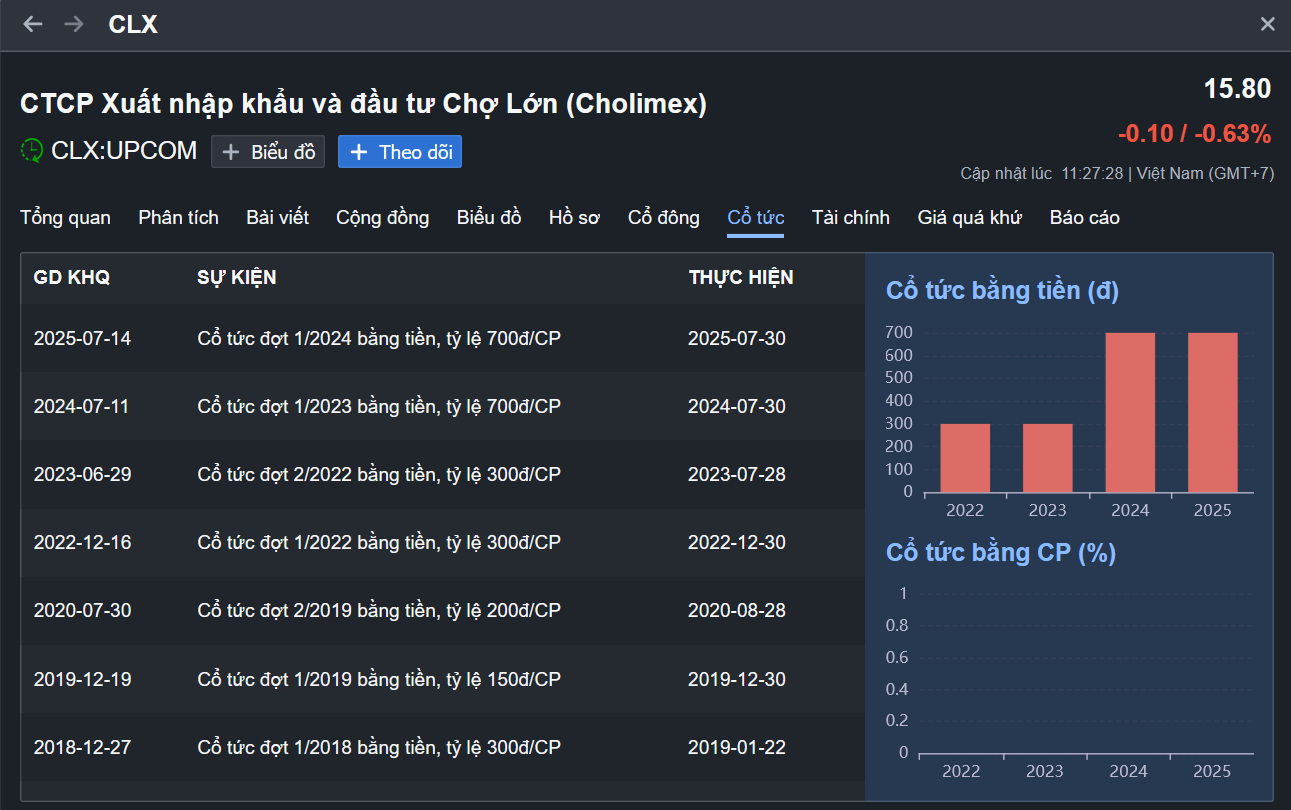Viewport: 1291px width, 810px height.
Task: Select payment date 2019-01-22
Action: pyautogui.click(x=737, y=748)
